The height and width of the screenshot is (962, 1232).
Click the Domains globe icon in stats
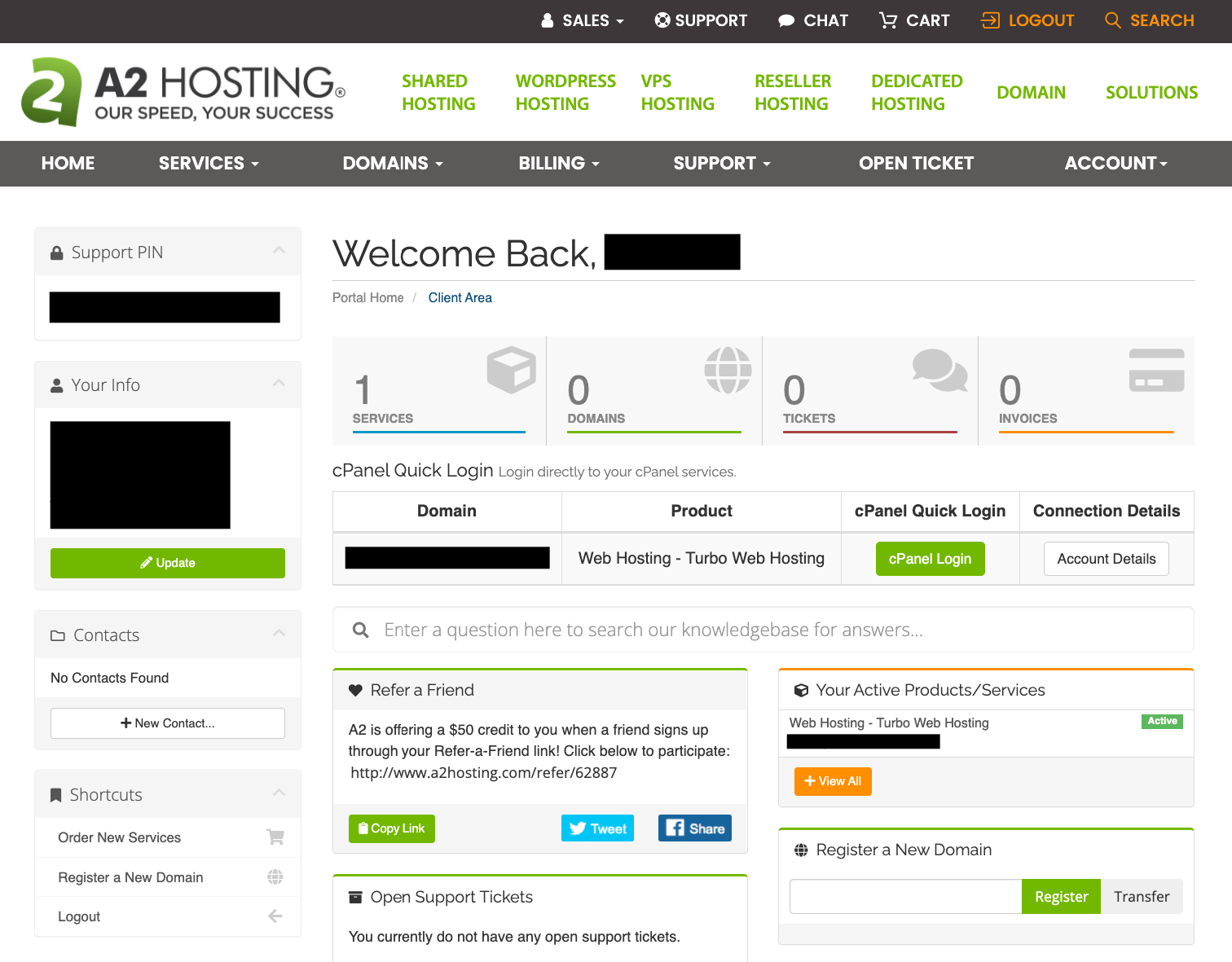pos(728,370)
